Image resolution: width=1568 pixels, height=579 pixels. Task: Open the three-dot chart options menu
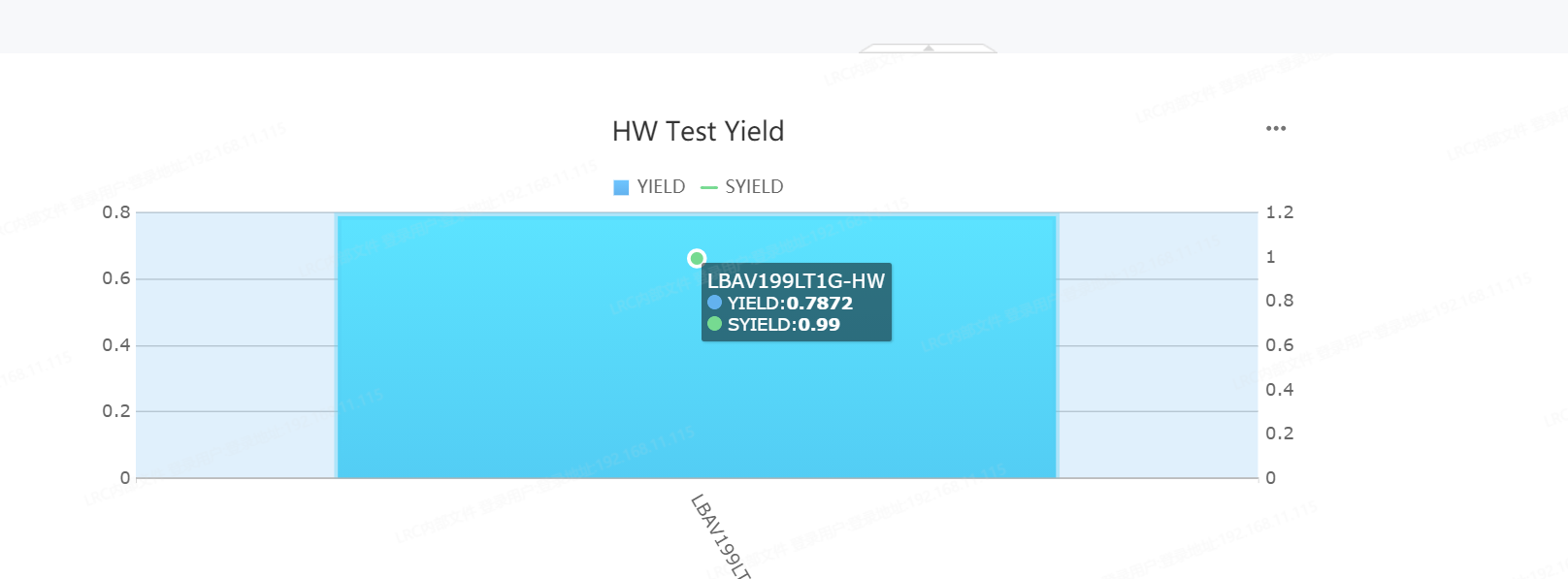(1276, 128)
